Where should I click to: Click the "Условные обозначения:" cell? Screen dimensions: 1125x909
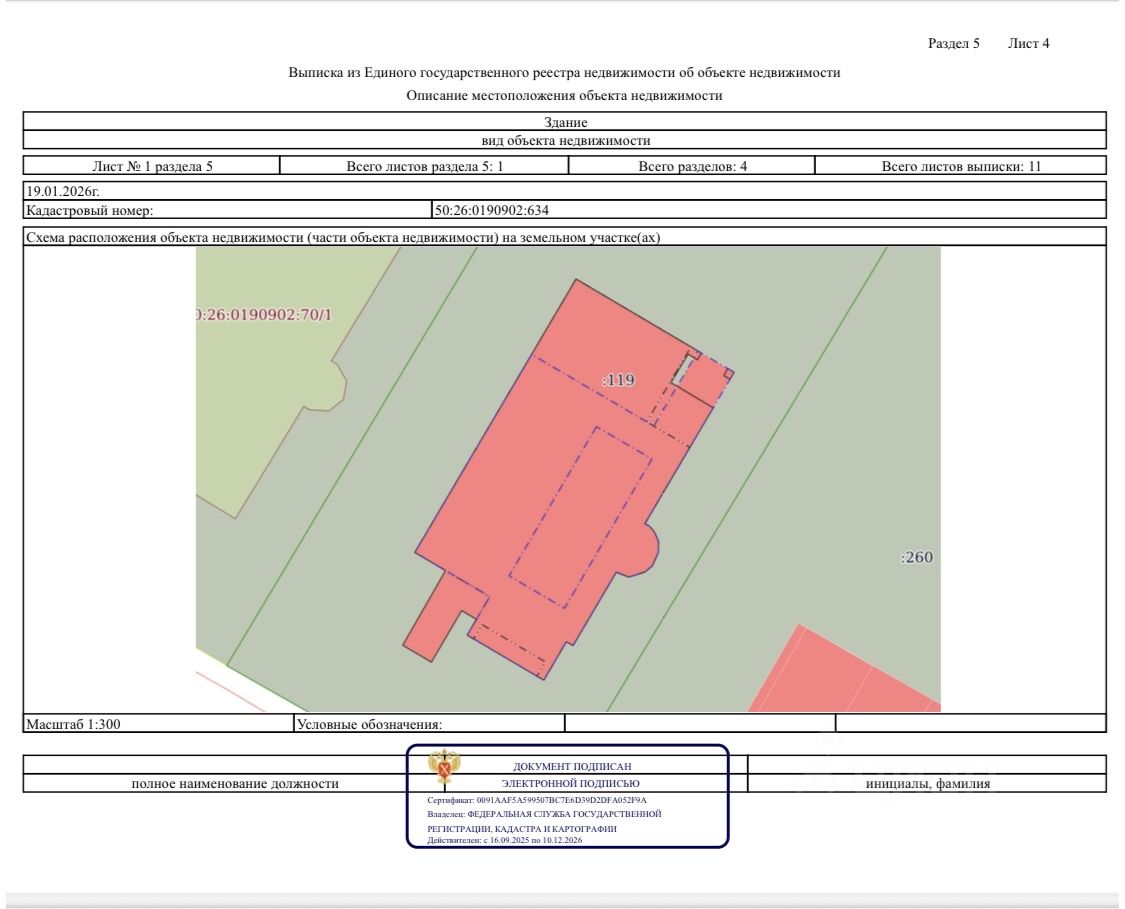pyautogui.click(x=369, y=724)
